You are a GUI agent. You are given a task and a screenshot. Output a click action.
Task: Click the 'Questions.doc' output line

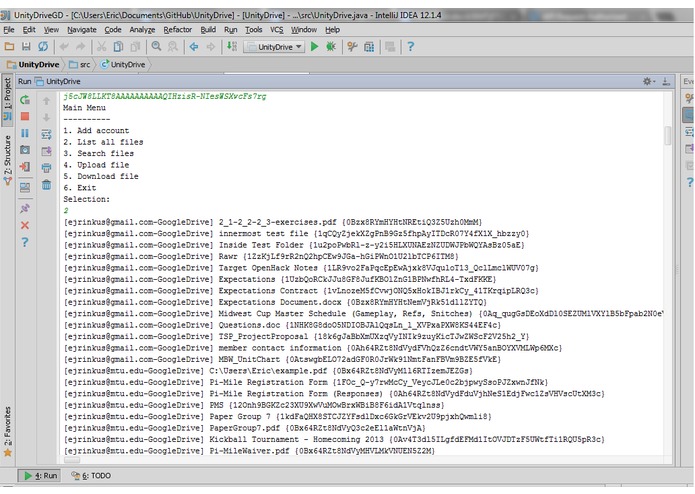coord(282,325)
